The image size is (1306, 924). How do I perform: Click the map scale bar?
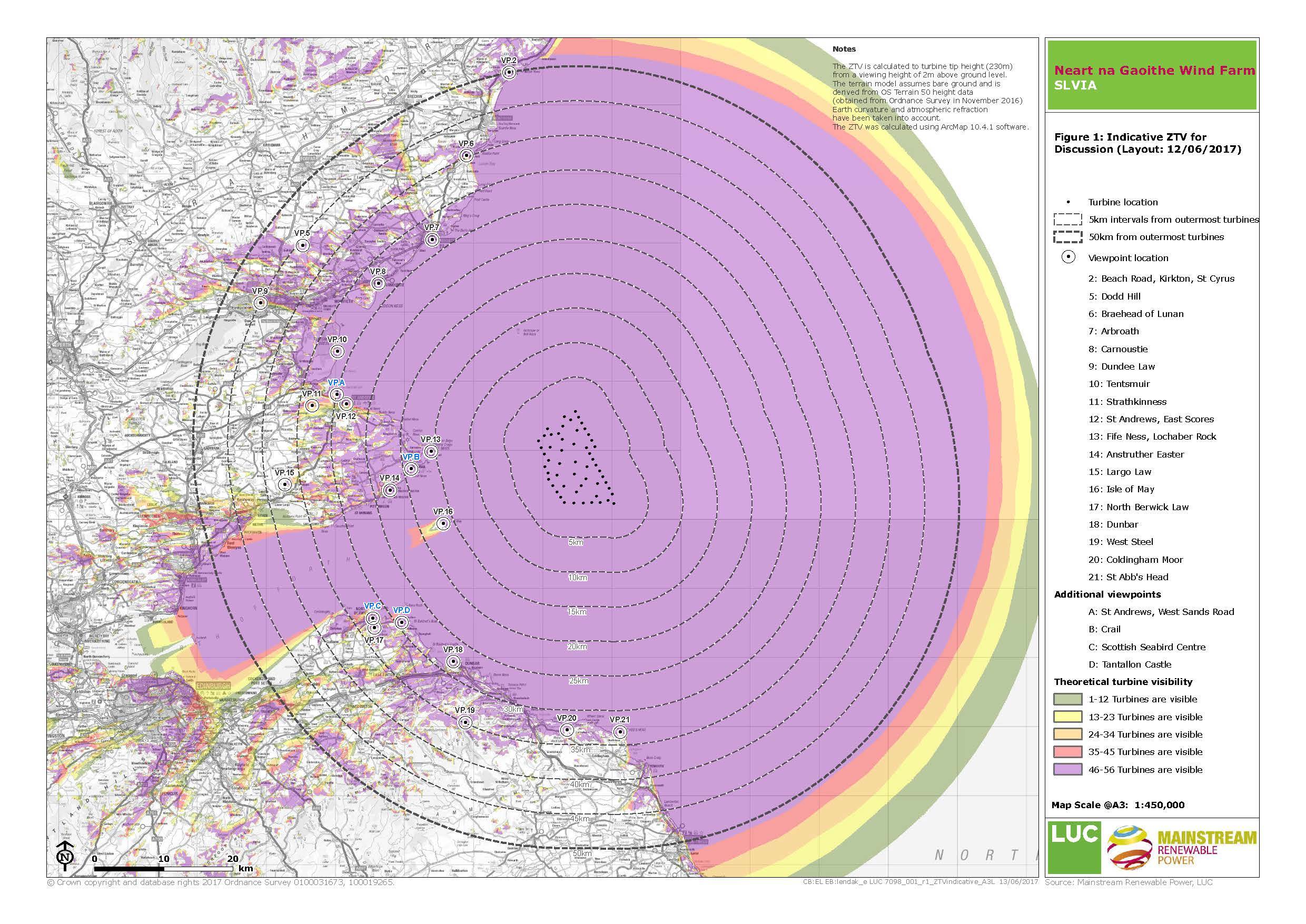163,868
